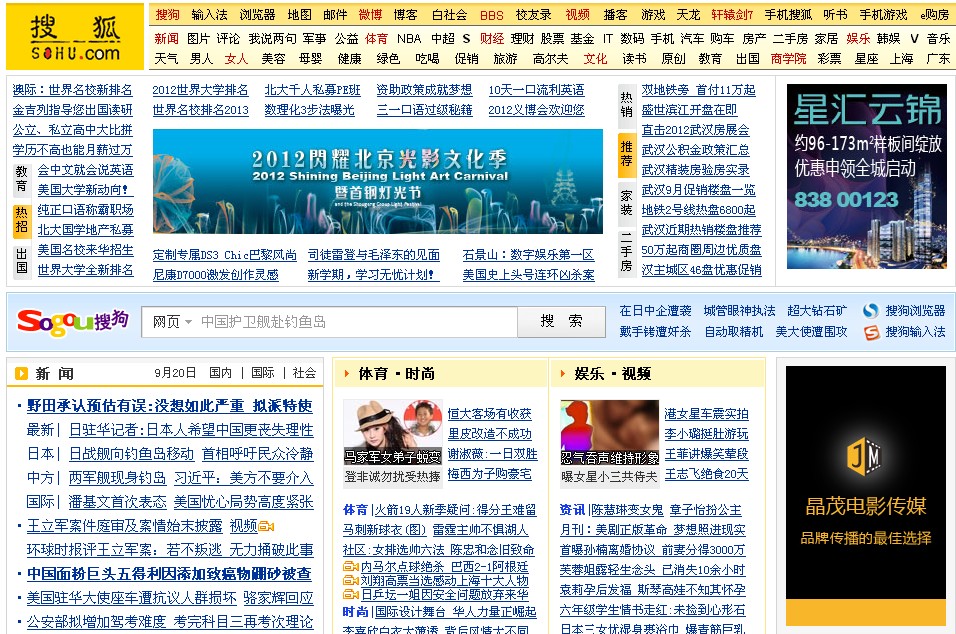956x634 pixels.
Task: Click video icon beside 内马尔点球绝杀 headline
Action: coord(350,567)
